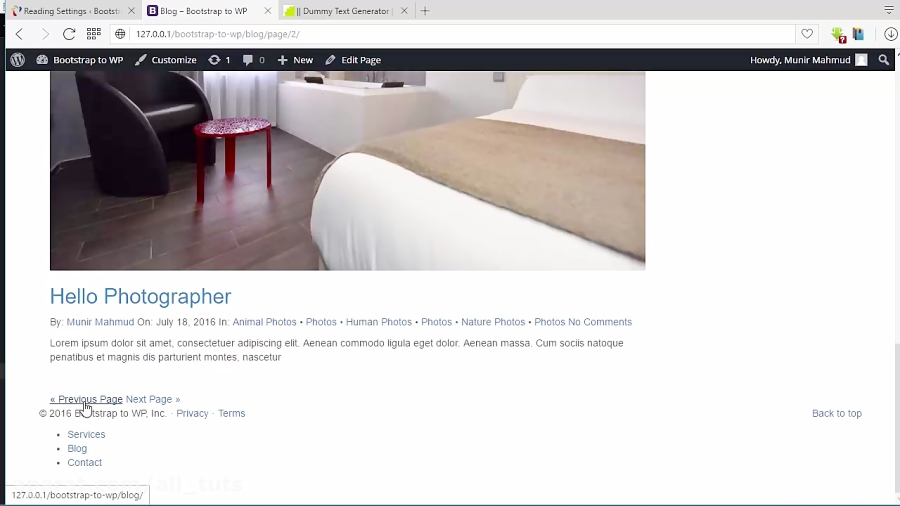This screenshot has height=506, width=900.
Task: Click the author link Munir Mahmud
Action: (x=100, y=322)
